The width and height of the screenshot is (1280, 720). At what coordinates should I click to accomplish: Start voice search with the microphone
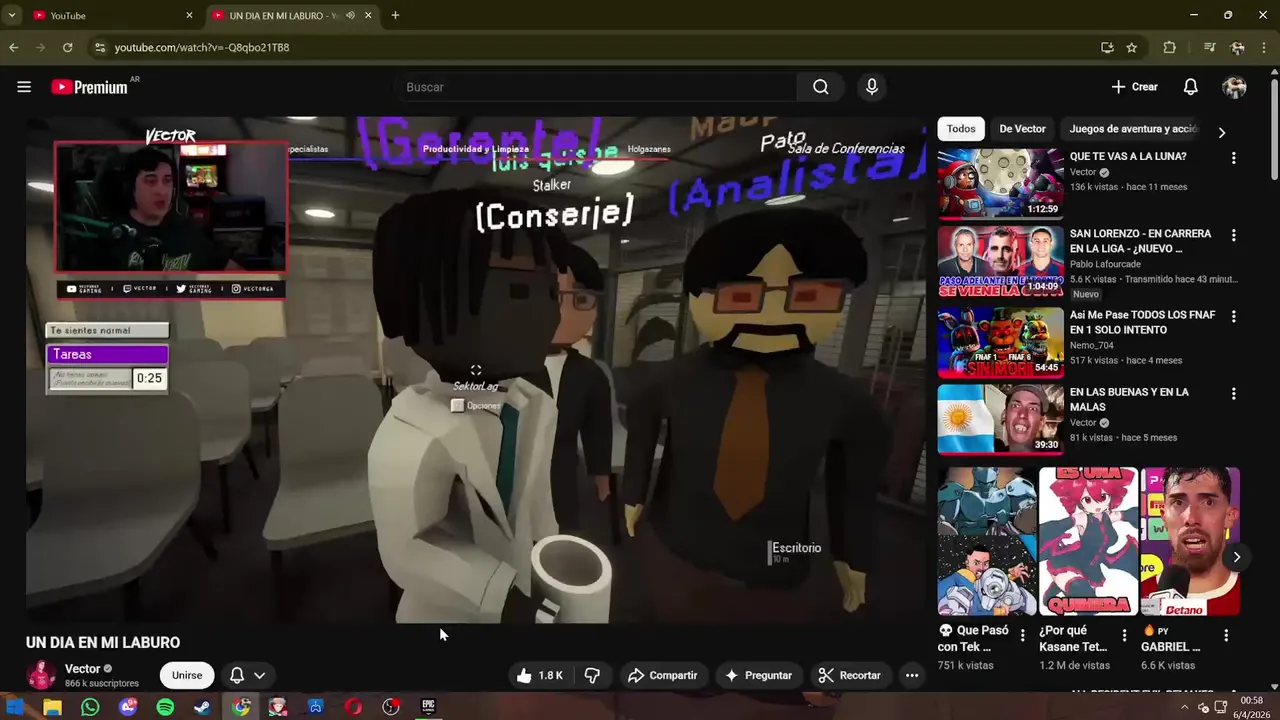pos(872,87)
